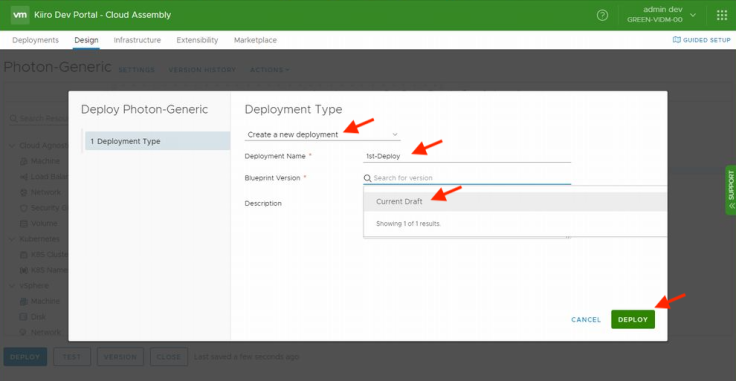The height and width of the screenshot is (381, 736).
Task: Select Current Draft blueprint version
Action: [515, 202]
